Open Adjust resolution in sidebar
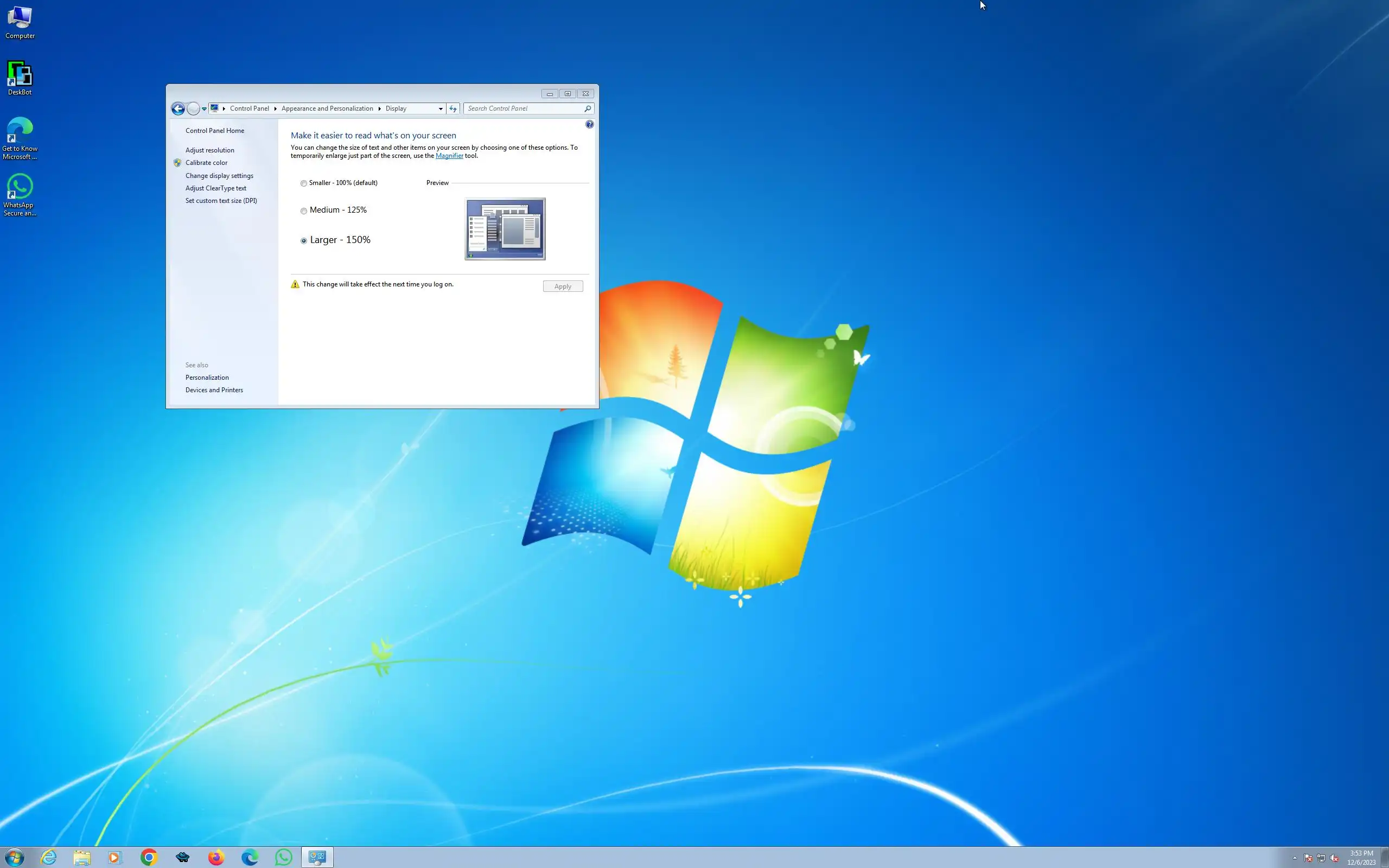This screenshot has height=868, width=1389. 209,150
